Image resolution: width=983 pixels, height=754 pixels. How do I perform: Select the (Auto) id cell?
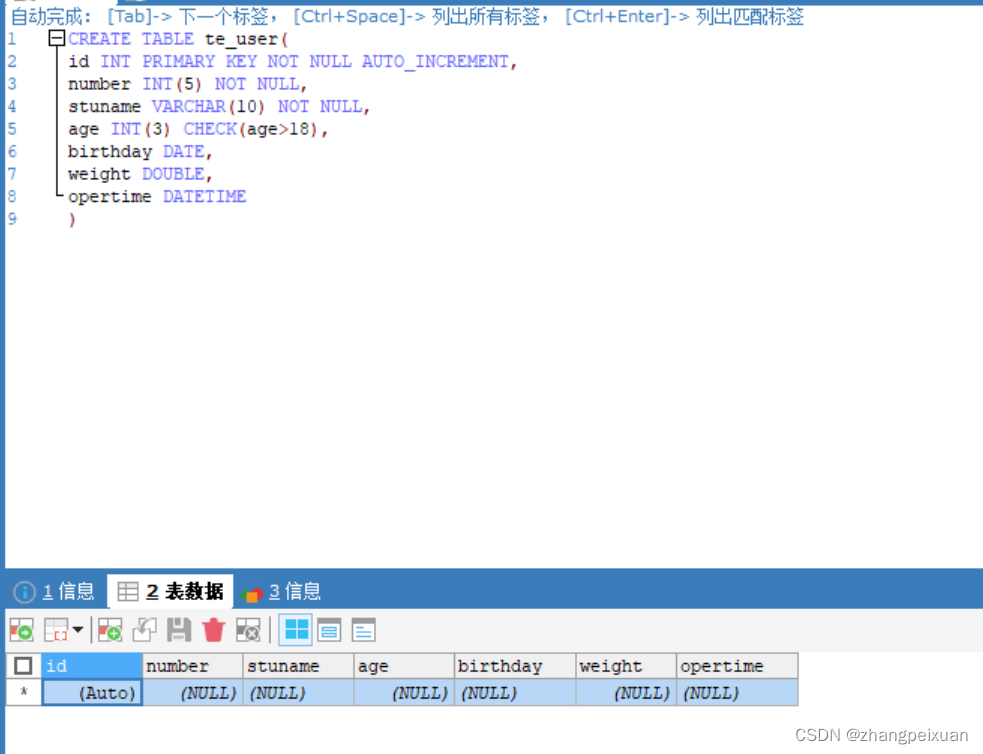pos(92,693)
